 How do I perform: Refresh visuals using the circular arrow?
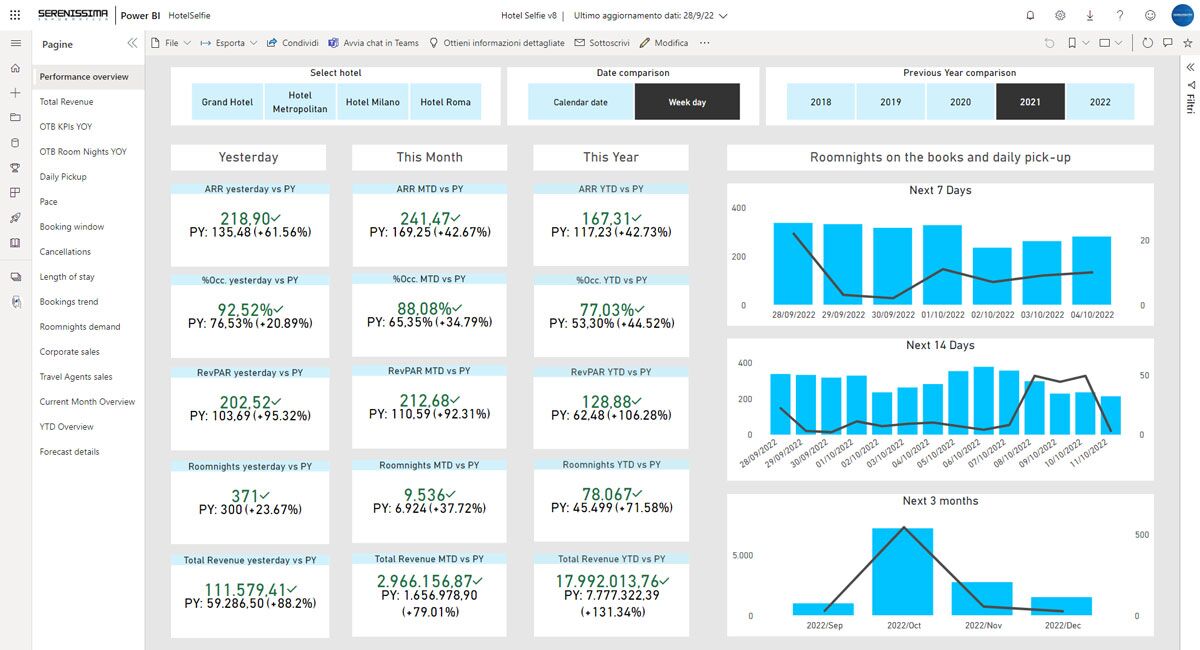1147,43
